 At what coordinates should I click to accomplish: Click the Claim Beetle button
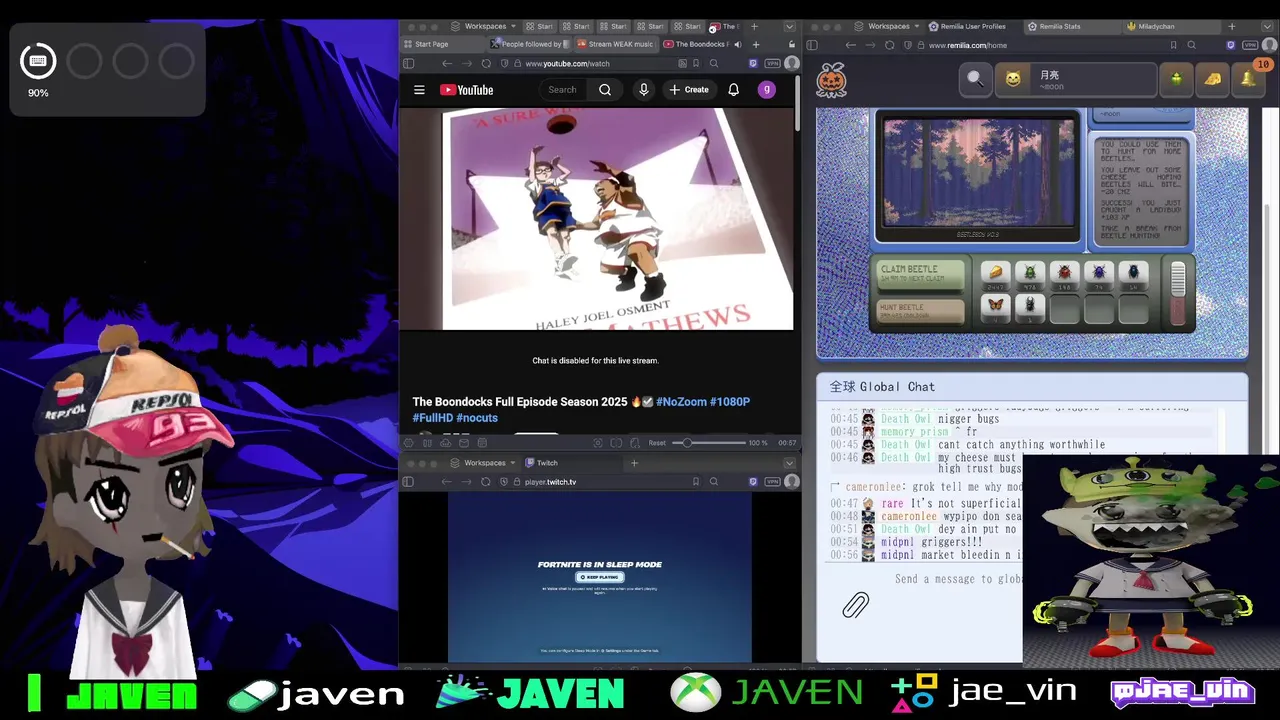tap(921, 274)
